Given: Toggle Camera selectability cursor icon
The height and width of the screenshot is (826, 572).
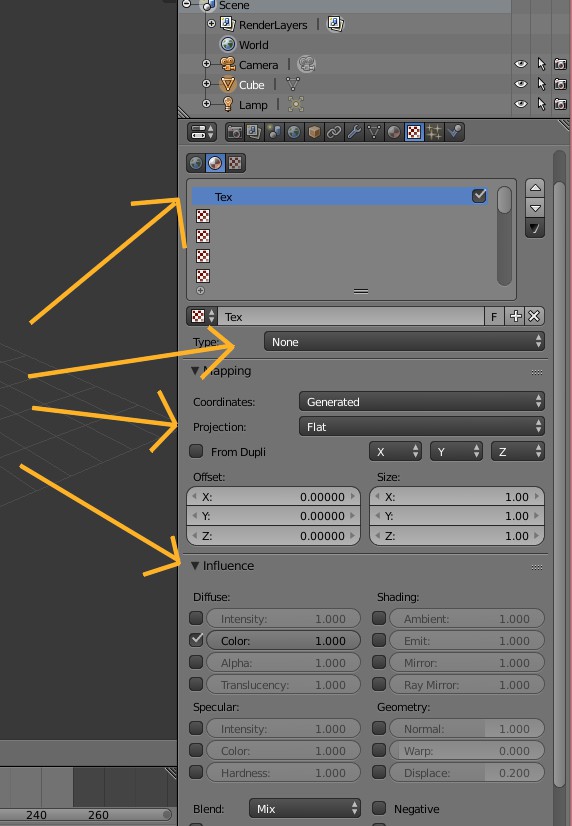Looking at the screenshot, I should point(541,64).
